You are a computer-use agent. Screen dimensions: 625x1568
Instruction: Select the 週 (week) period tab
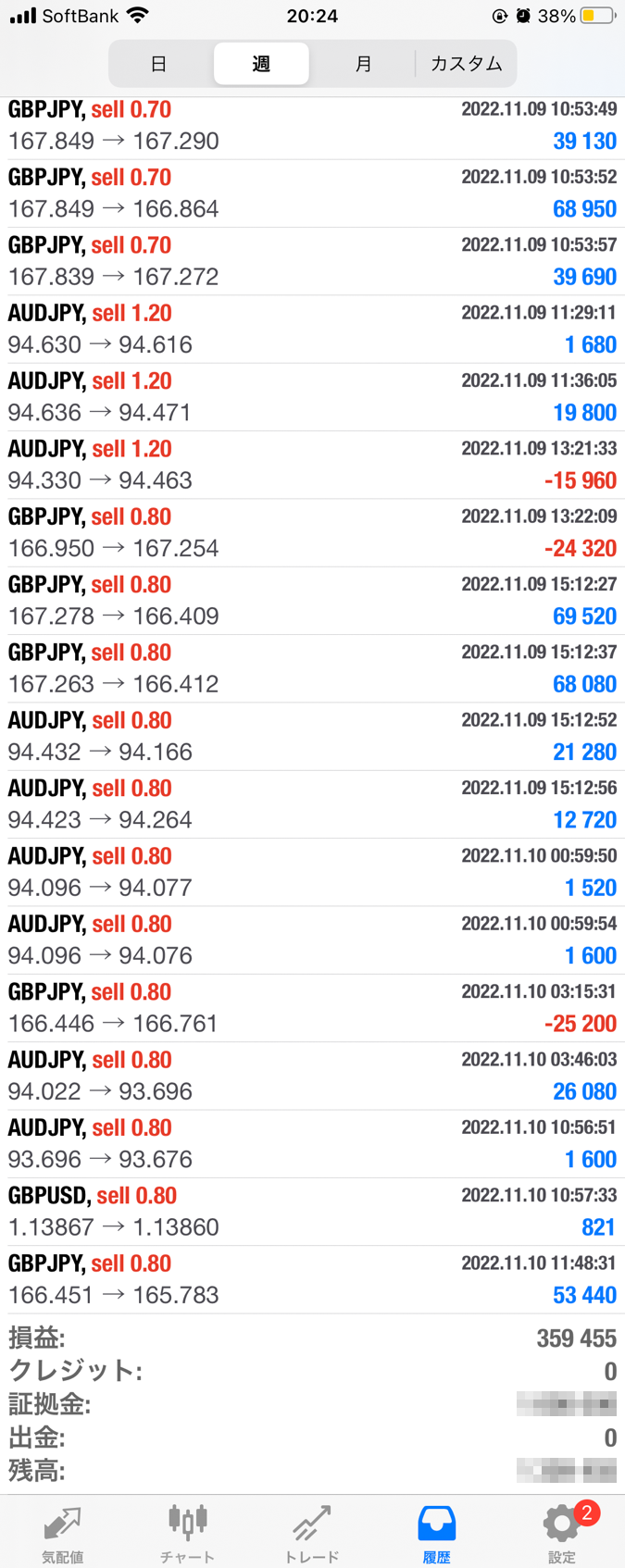point(261,64)
